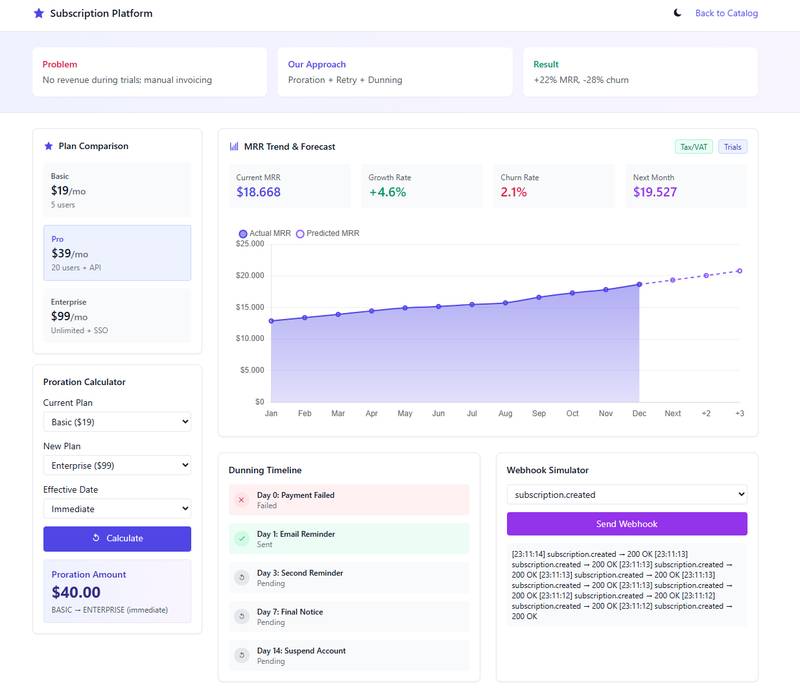This screenshot has height=693, width=800.
Task: Click the Second Reminder pending icon
Action: [x=241, y=578]
